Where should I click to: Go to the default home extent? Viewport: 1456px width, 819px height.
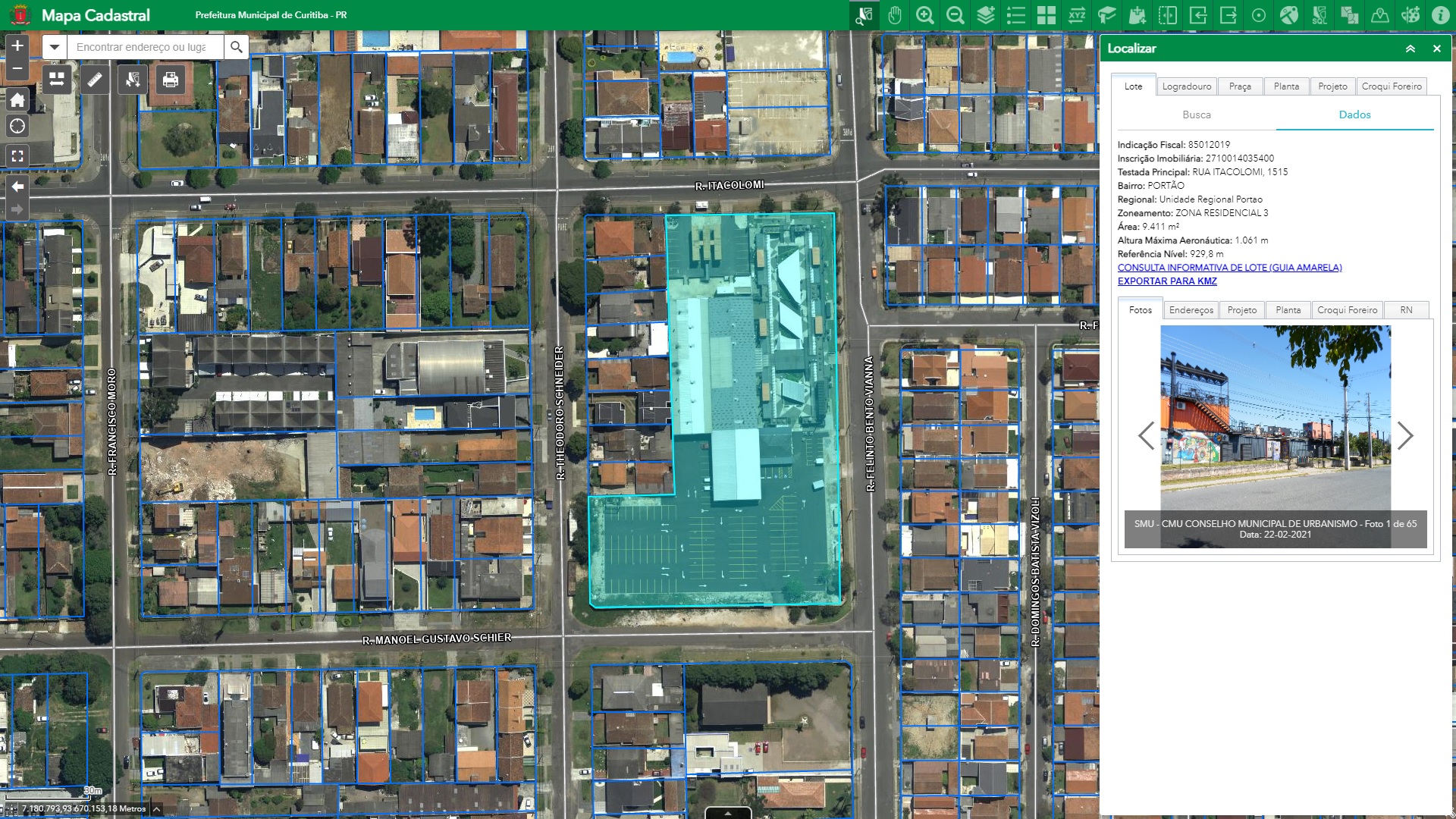(x=17, y=99)
